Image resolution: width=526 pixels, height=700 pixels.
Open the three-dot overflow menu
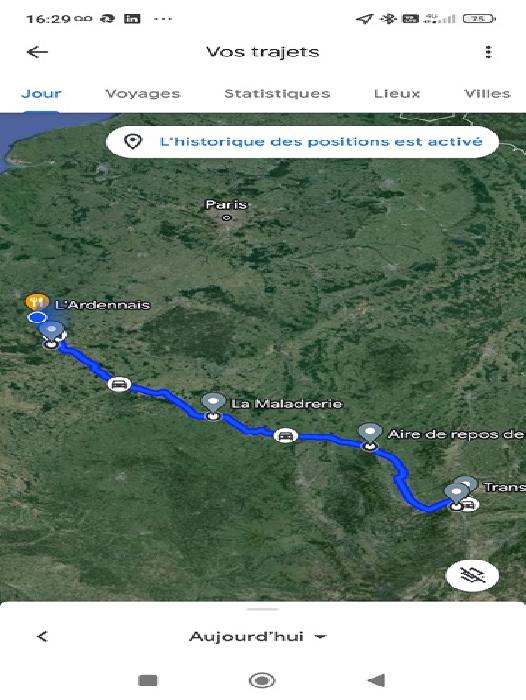click(x=488, y=52)
